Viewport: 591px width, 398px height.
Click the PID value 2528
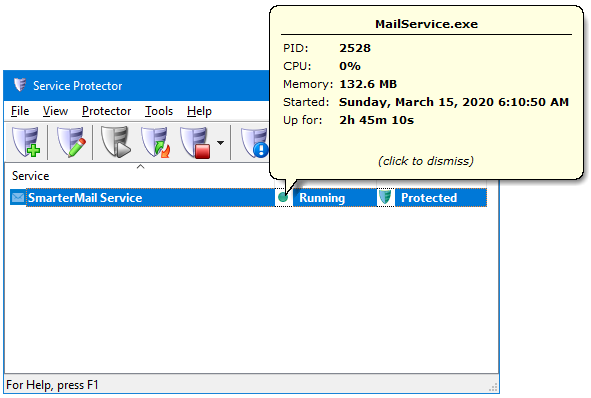pos(355,48)
